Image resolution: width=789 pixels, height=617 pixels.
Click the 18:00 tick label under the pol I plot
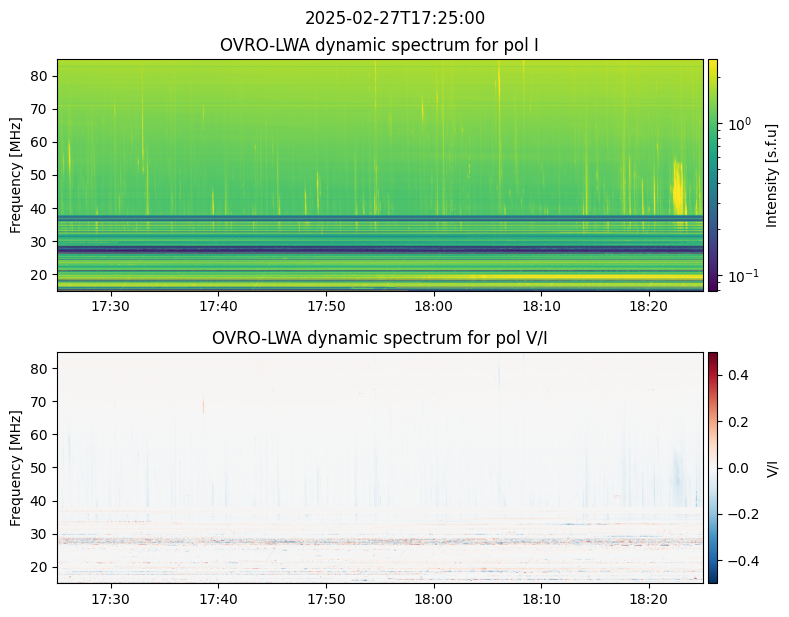point(434,306)
